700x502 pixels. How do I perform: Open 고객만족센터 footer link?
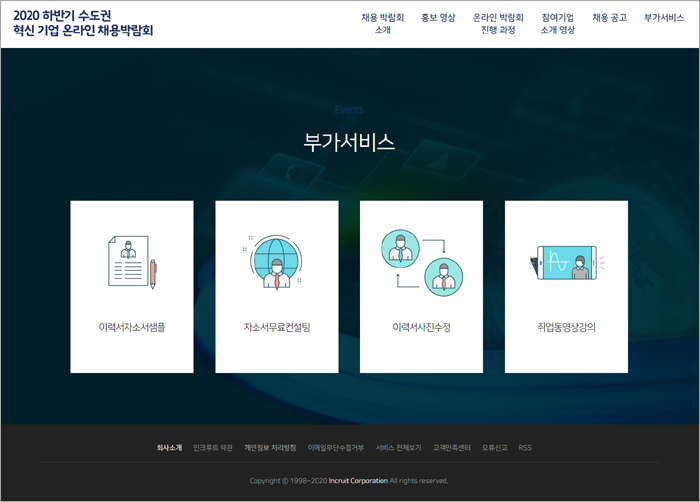point(453,447)
